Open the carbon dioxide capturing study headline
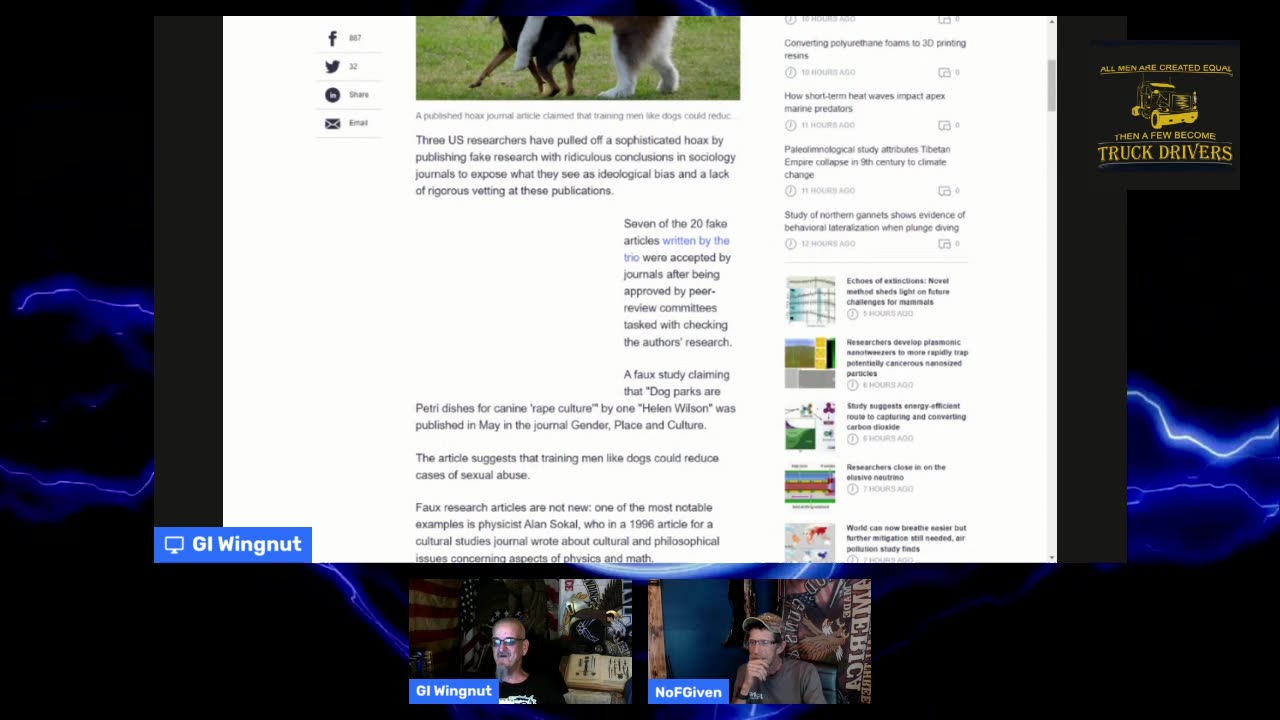Viewport: 1280px width, 720px height. [x=906, y=416]
